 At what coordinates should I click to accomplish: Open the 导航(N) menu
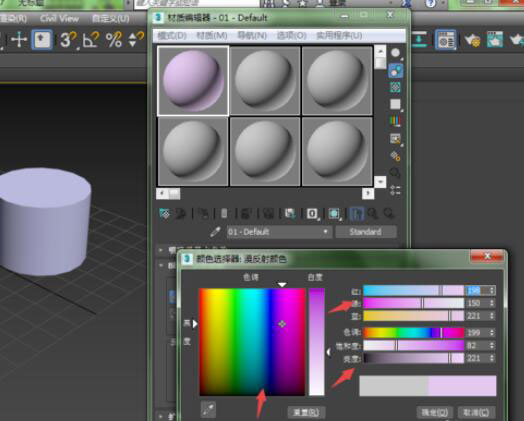point(252,35)
